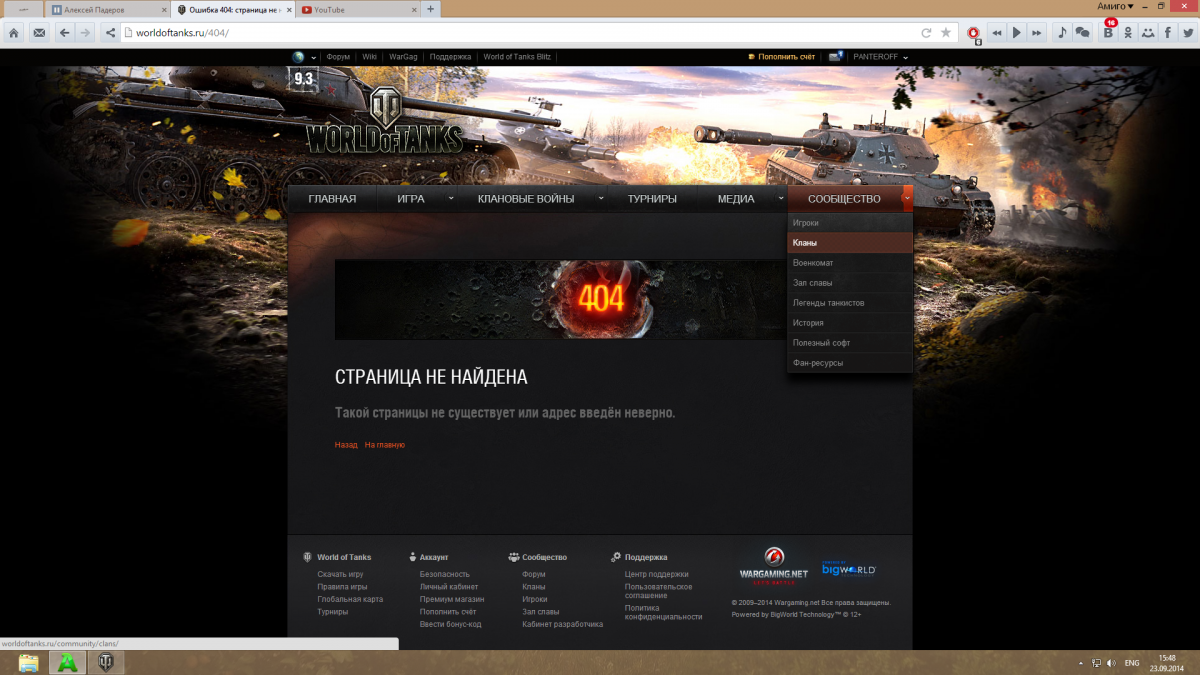Click the previous track rewind button
Screen dimensions: 1200x675
click(x=996, y=33)
